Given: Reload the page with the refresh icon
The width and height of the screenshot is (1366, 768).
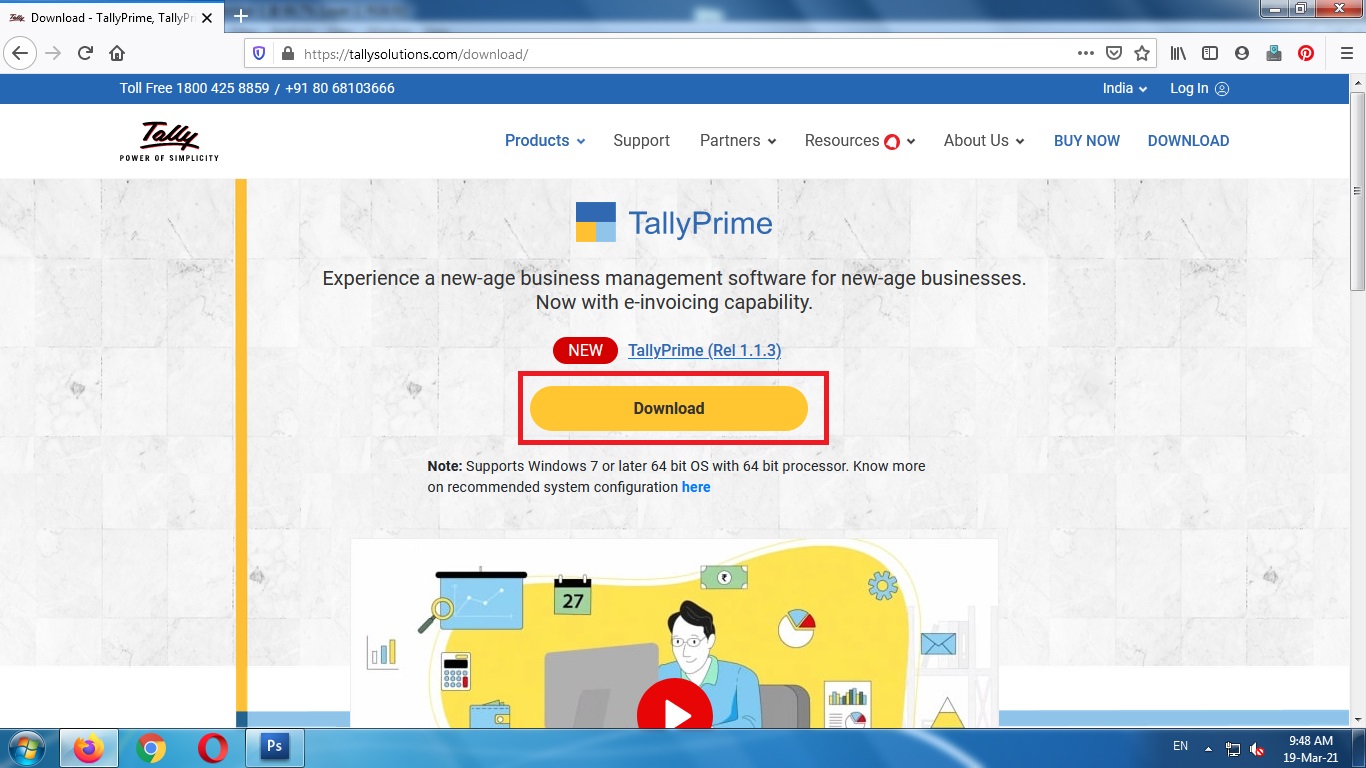Looking at the screenshot, I should coord(85,53).
